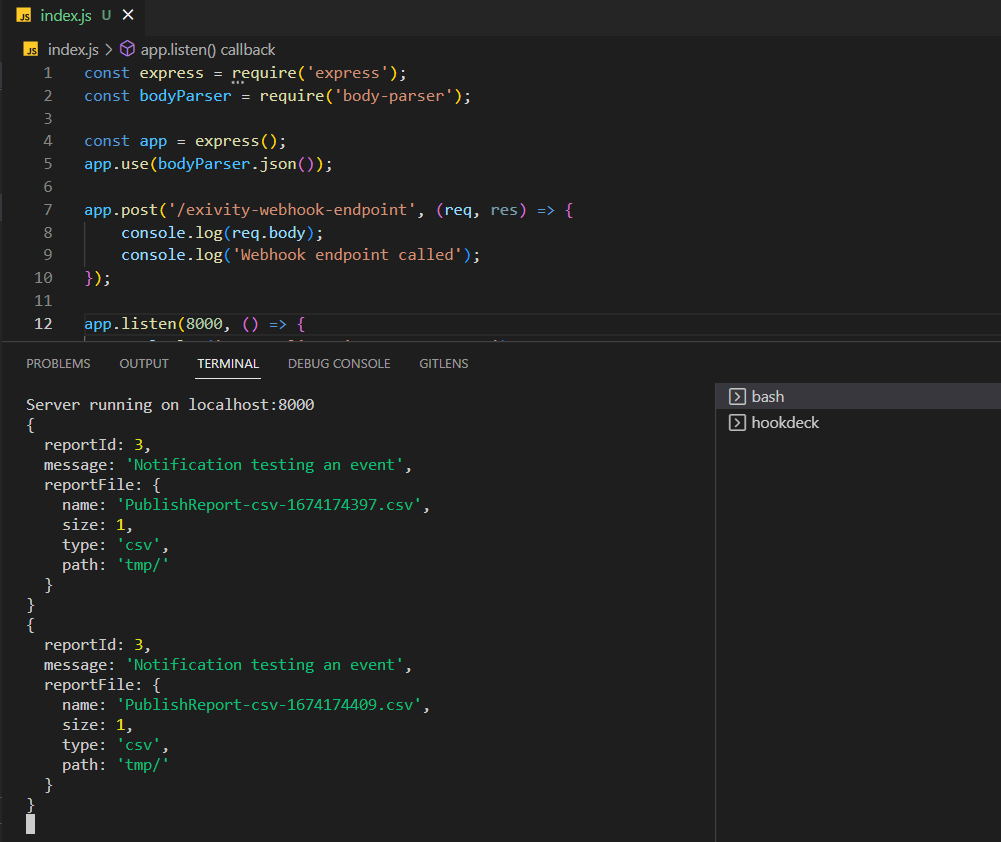The width and height of the screenshot is (1001, 842).
Task: Place cursor at the terminal input prompt
Action: 31,823
